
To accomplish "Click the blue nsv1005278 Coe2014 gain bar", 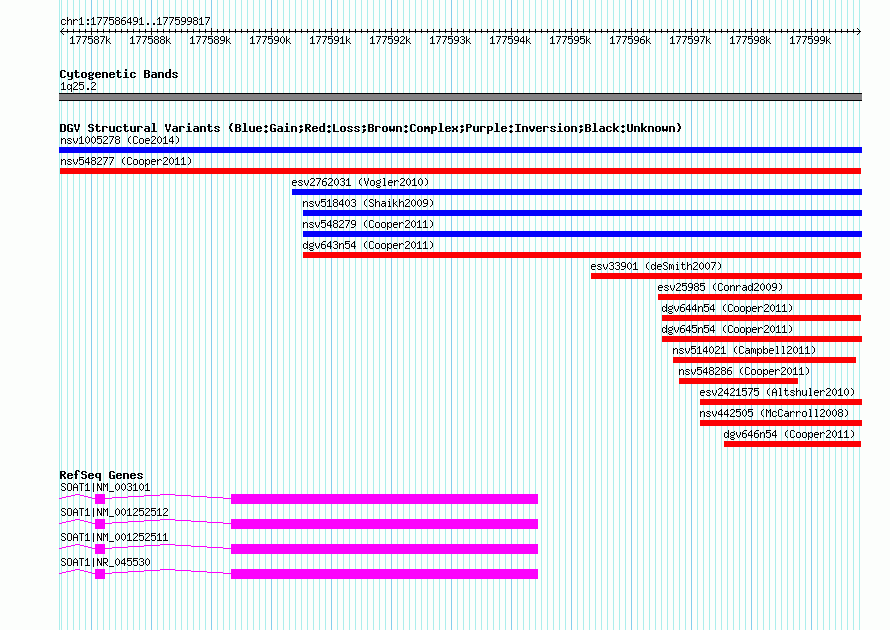I will click(x=460, y=150).
